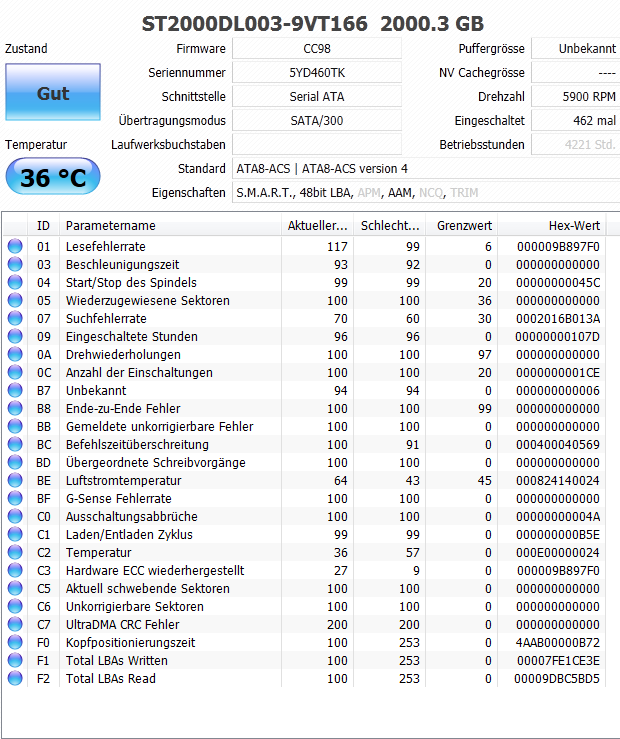Click status orb for Übergeordnete Schreibvorgänge
The height and width of the screenshot is (739, 620).
tap(15, 462)
